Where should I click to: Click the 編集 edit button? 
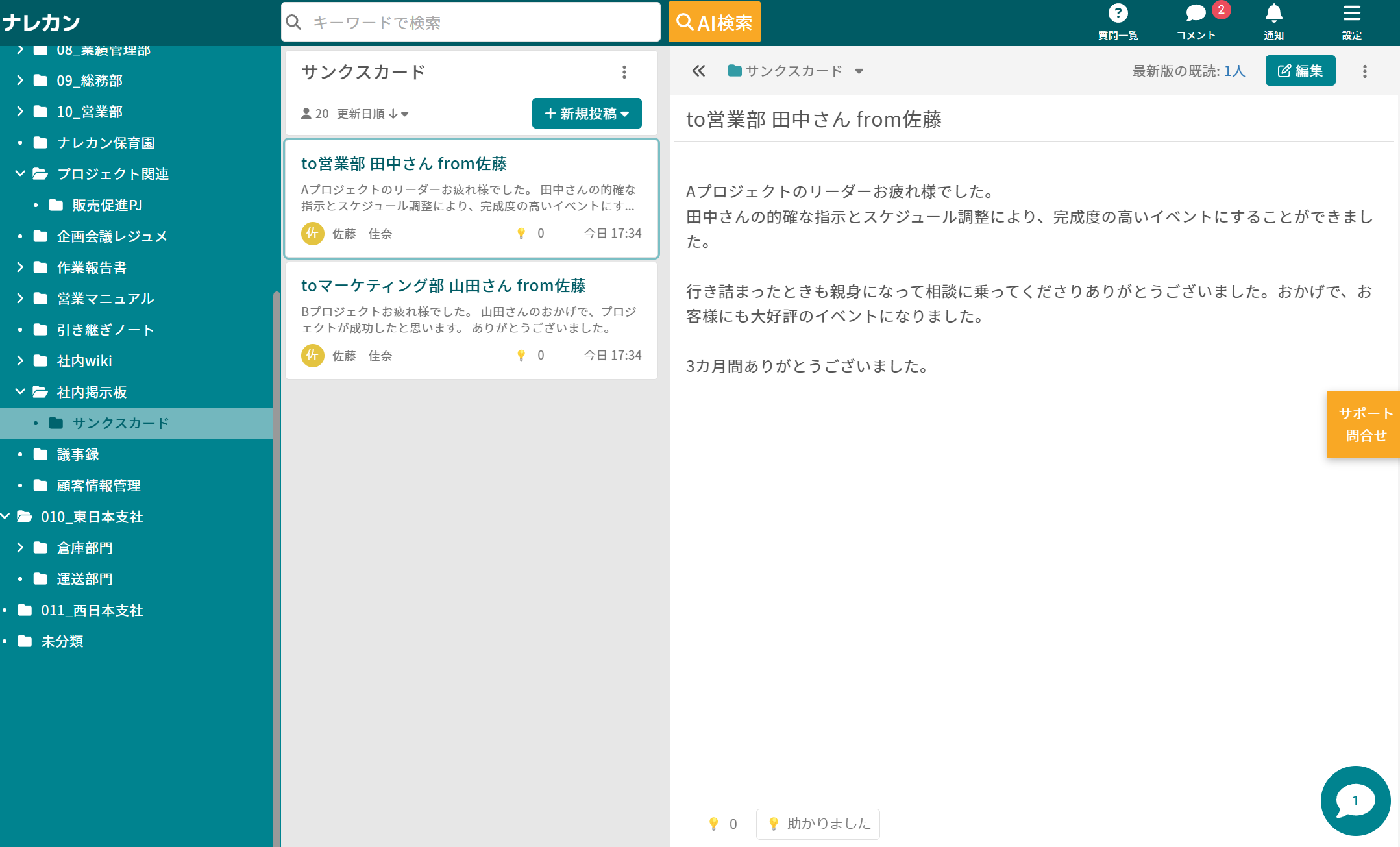[1300, 71]
